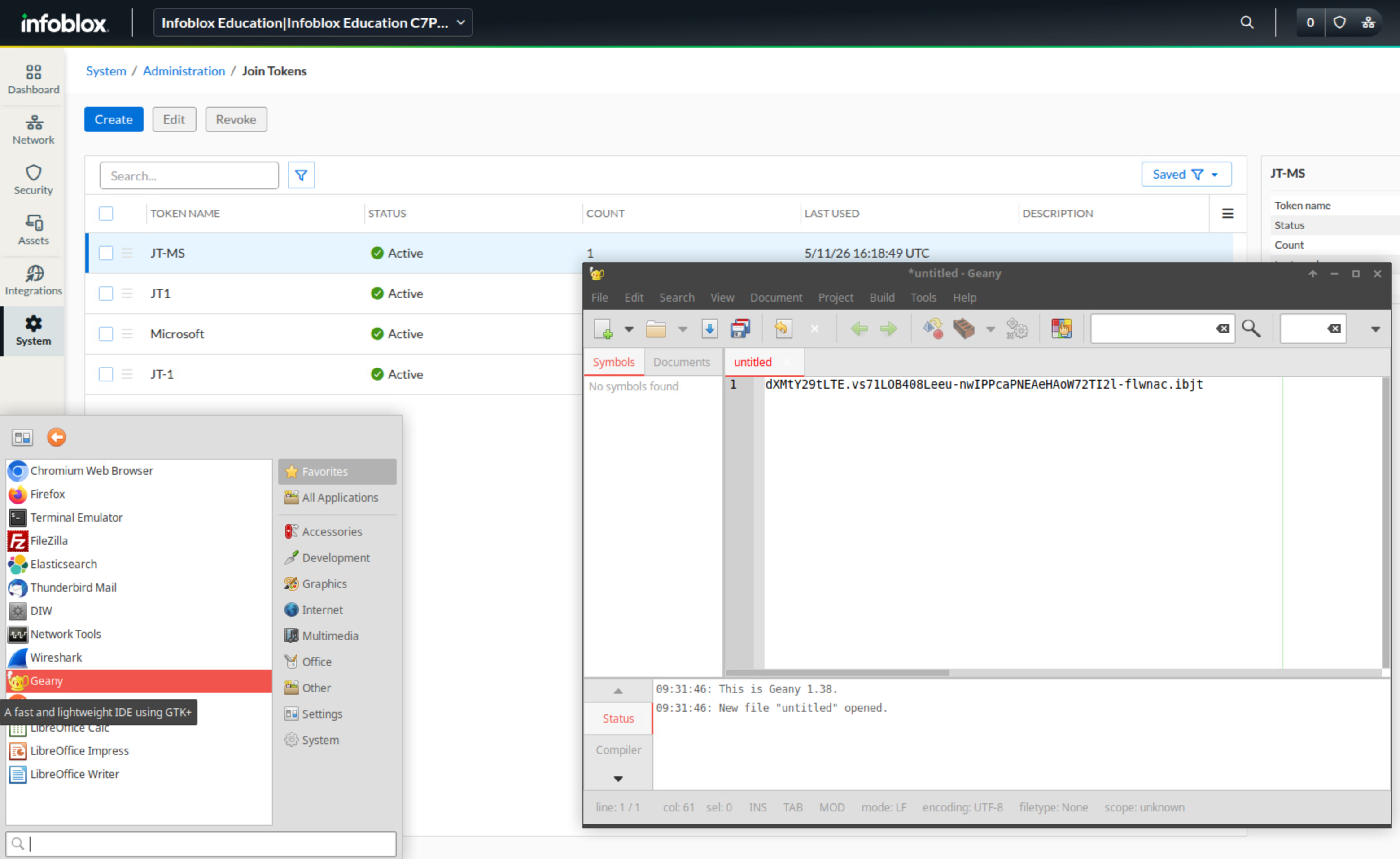Screen dimensions: 1400x859
Task: Click the orange back arrow in application menu
Action: tap(56, 437)
